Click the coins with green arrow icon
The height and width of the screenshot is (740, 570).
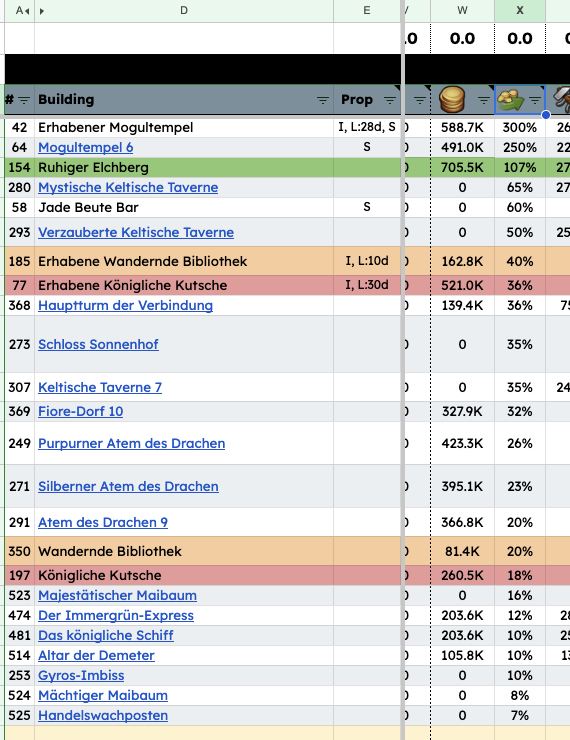[x=511, y=100]
